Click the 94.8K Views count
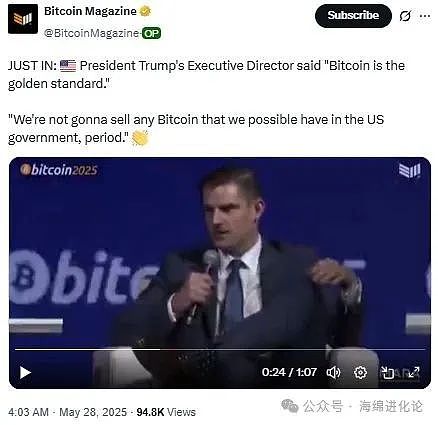 [166, 412]
